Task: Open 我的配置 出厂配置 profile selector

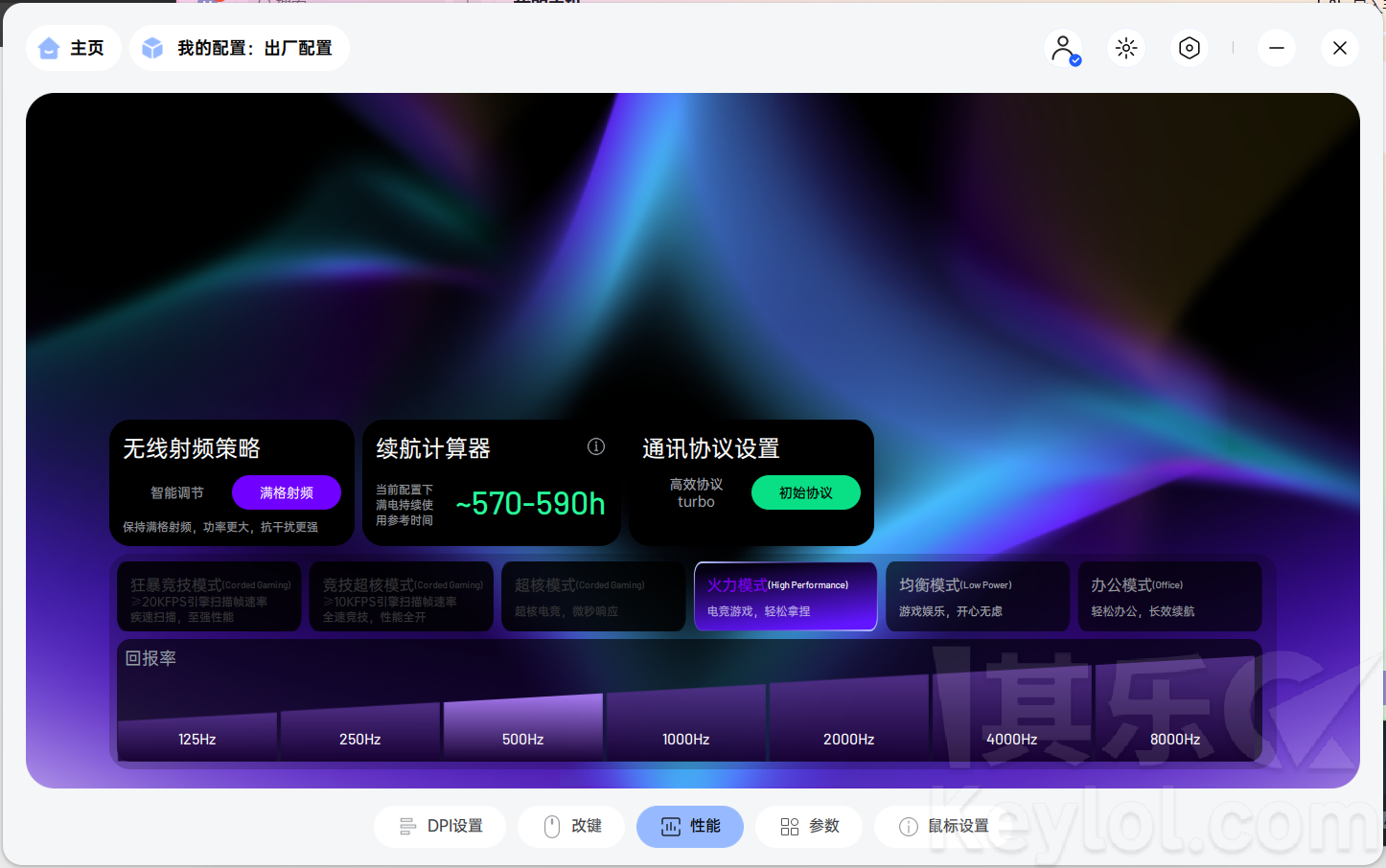Action: coord(240,48)
